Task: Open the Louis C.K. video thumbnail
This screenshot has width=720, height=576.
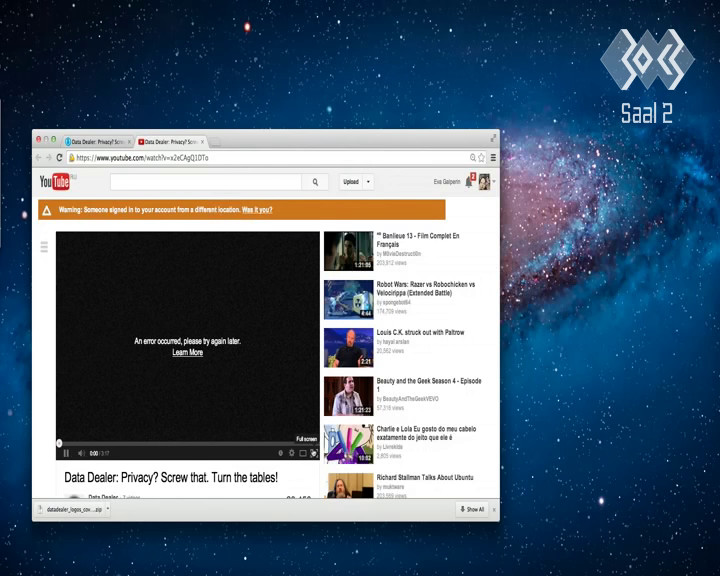Action: click(349, 348)
